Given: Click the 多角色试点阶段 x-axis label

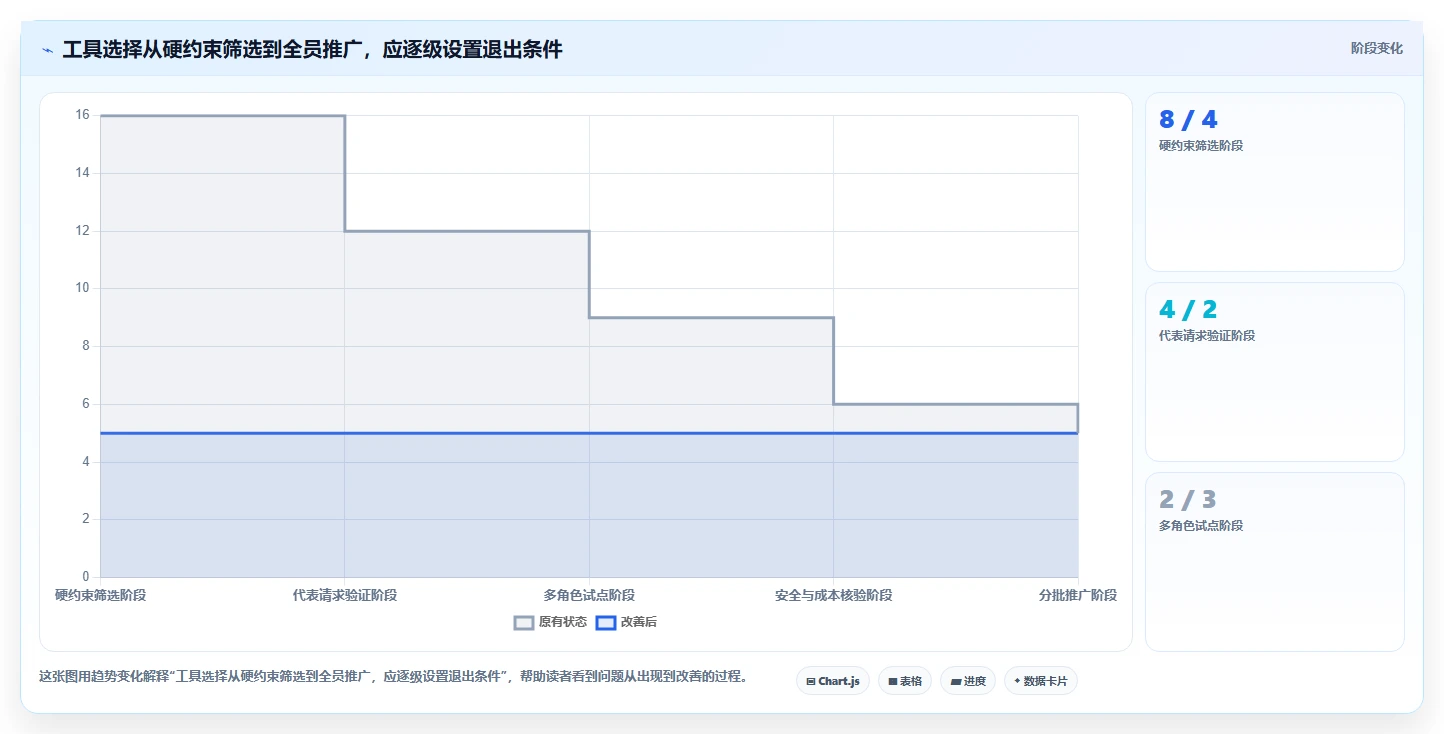Looking at the screenshot, I should pyautogui.click(x=589, y=595).
